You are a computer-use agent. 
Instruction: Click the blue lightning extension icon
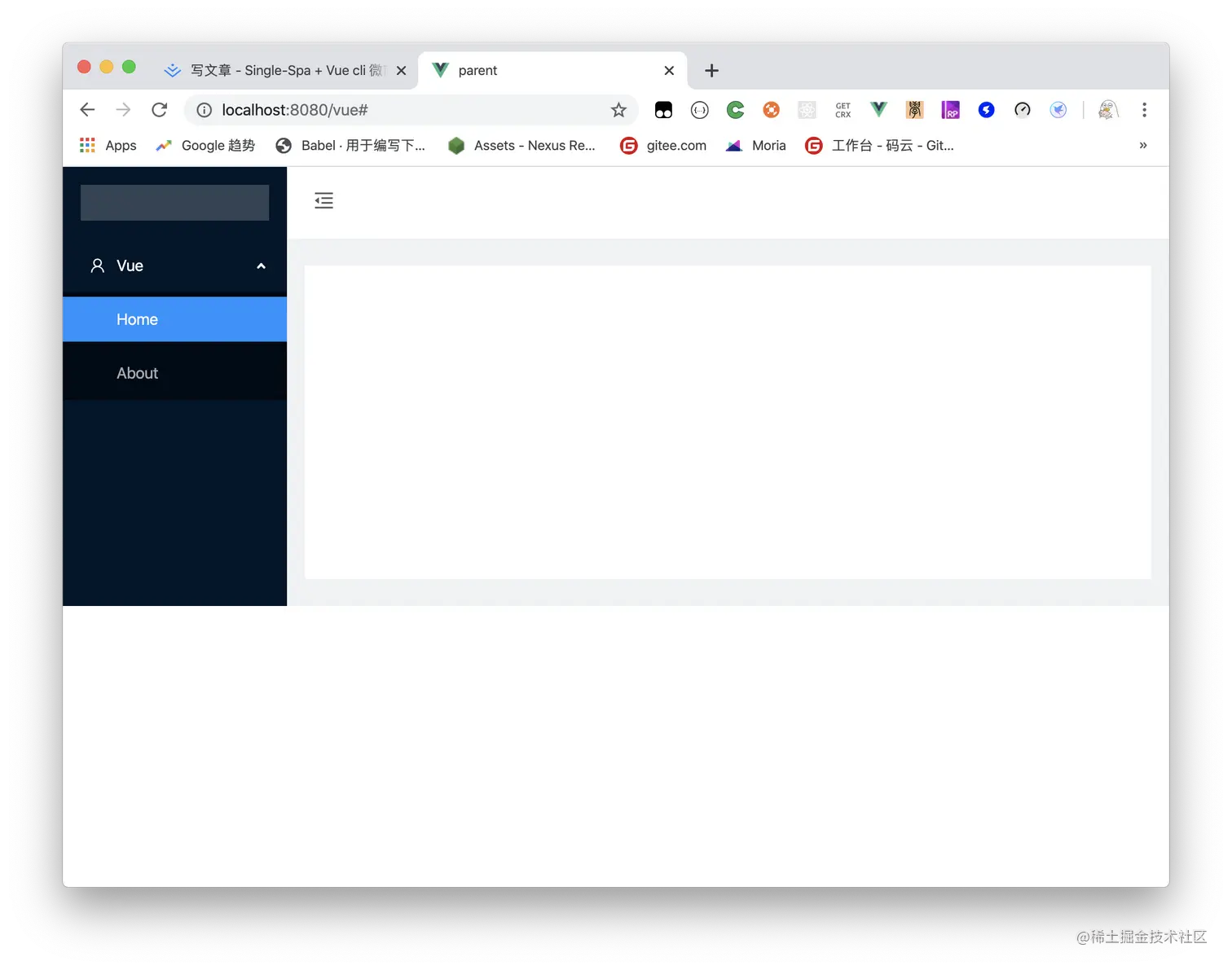pyautogui.click(x=986, y=110)
